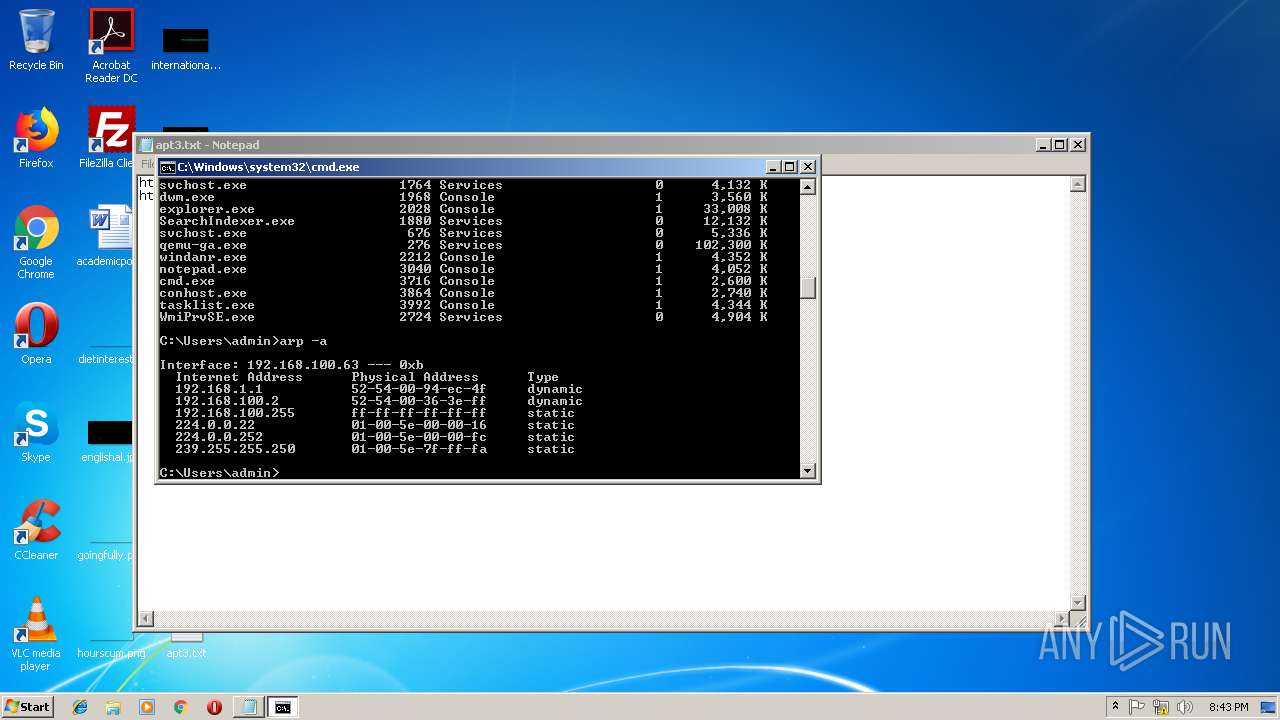
Task: Open the Recycle Bin desktop icon
Action: click(36, 41)
